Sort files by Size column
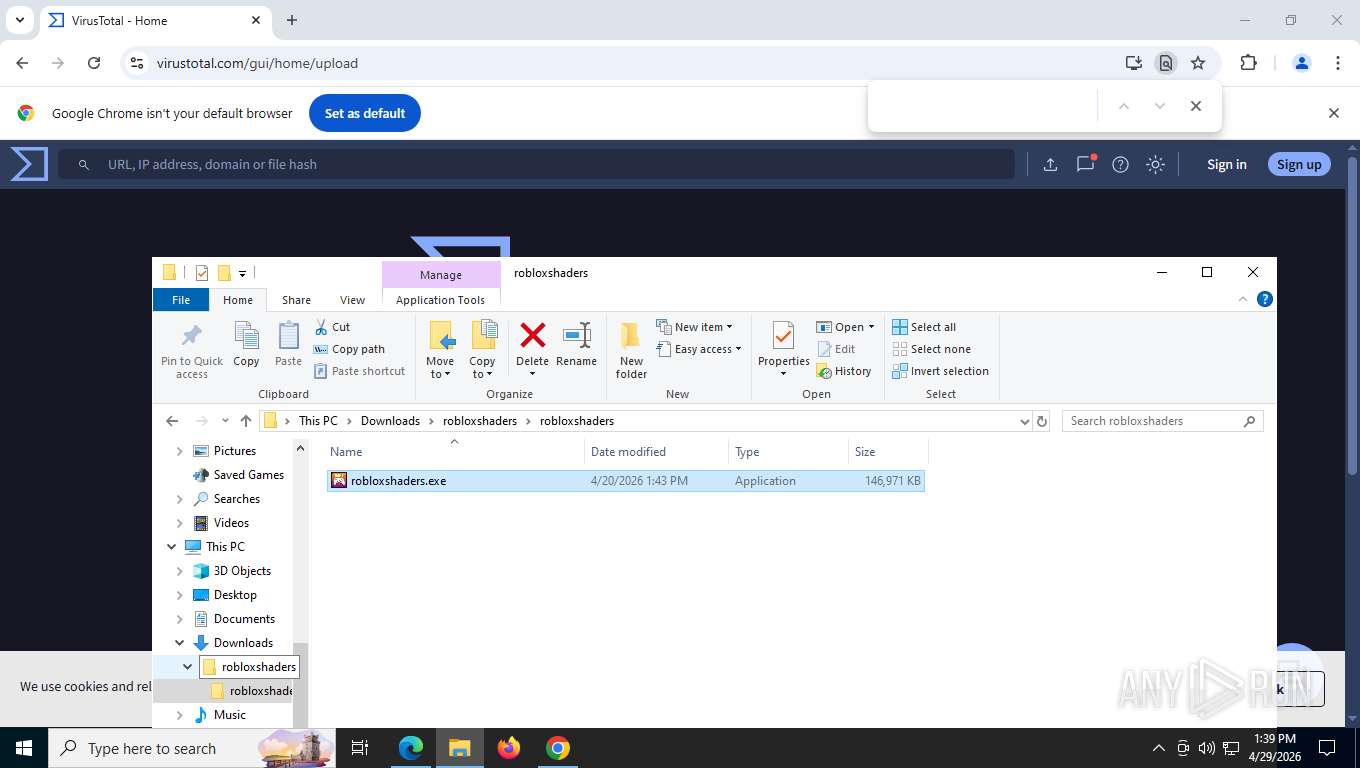1360x768 pixels. tap(888, 452)
